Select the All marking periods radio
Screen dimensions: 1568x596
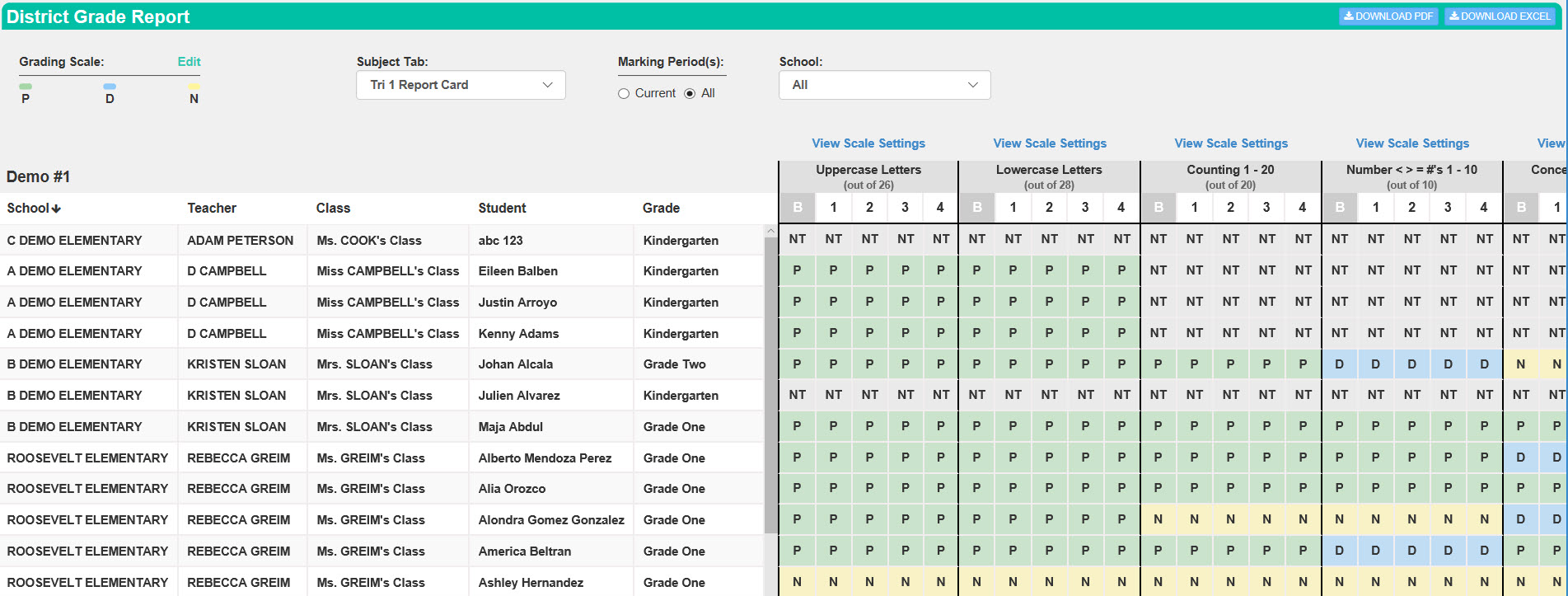click(690, 94)
